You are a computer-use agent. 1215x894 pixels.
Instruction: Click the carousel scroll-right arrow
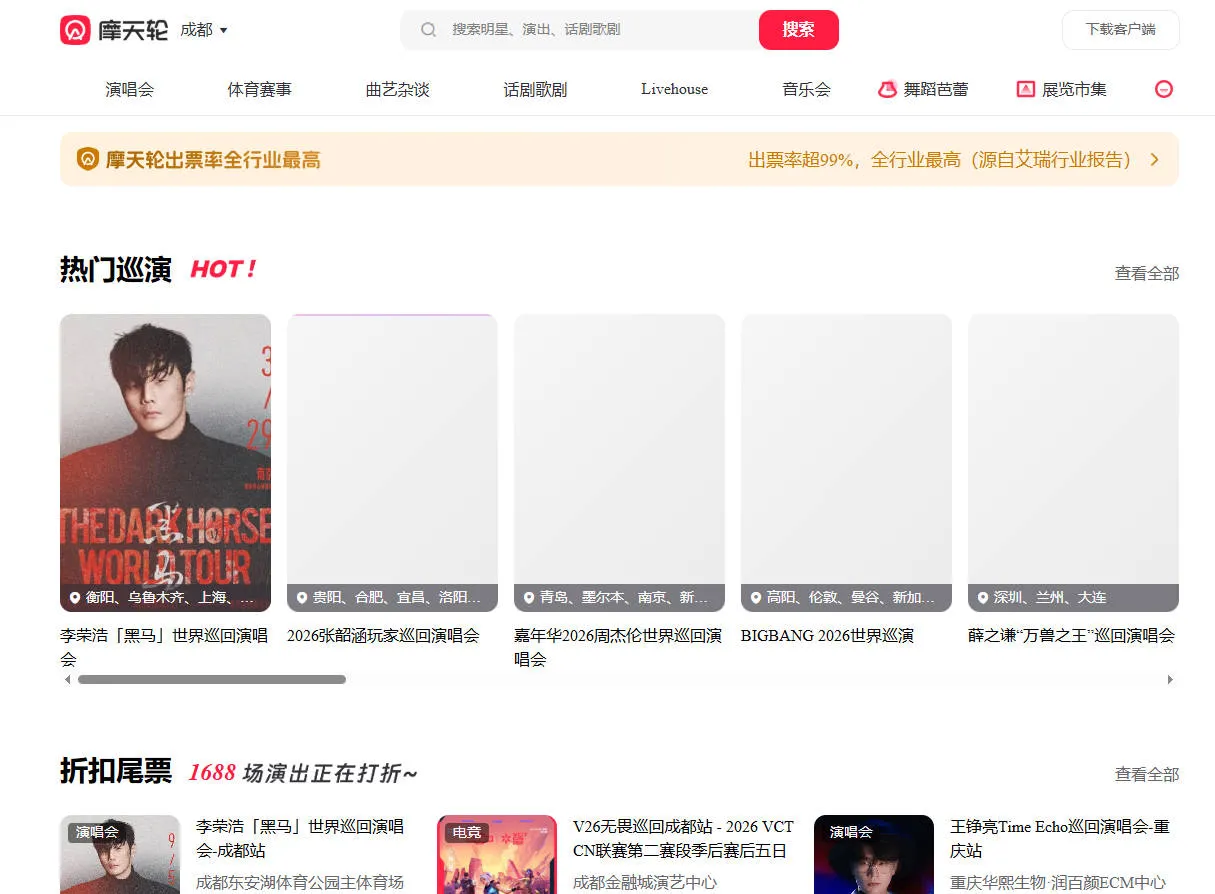coord(1170,679)
